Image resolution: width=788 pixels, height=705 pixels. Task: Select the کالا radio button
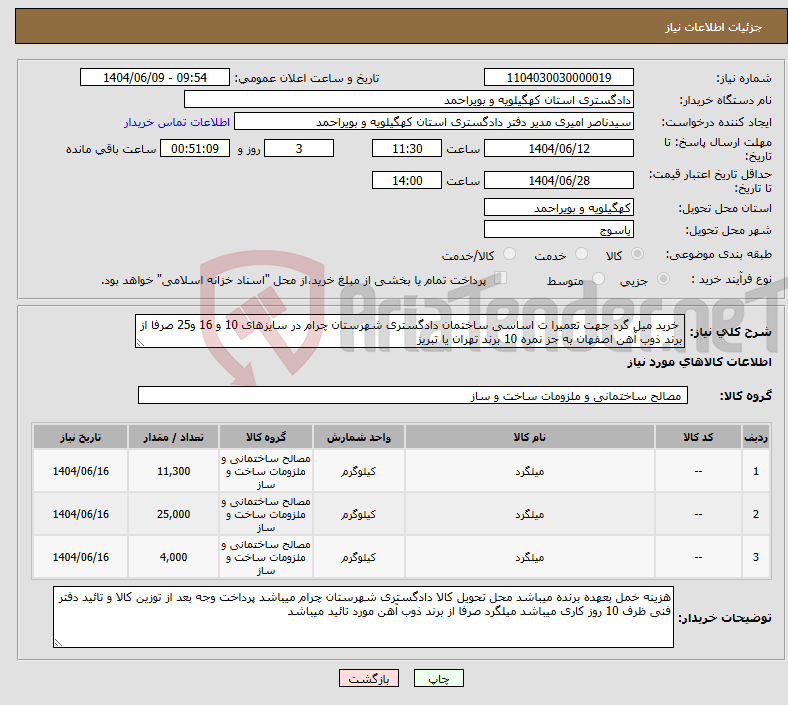click(638, 256)
